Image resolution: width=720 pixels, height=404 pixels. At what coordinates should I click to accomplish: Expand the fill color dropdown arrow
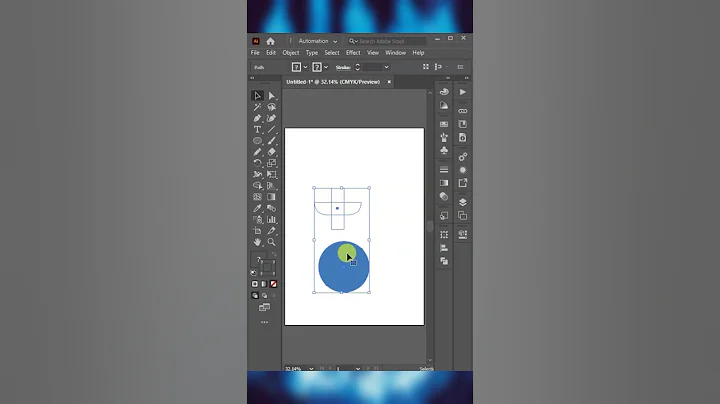[x=305, y=67]
